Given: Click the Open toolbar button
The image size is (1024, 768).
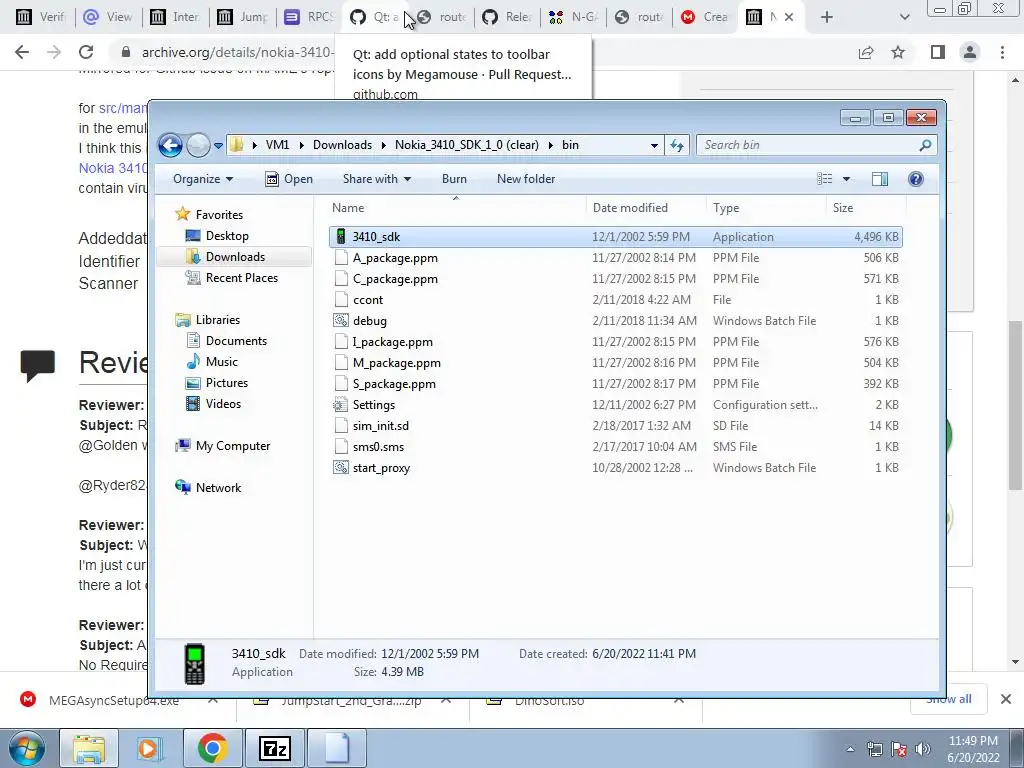Looking at the screenshot, I should click(289, 179).
